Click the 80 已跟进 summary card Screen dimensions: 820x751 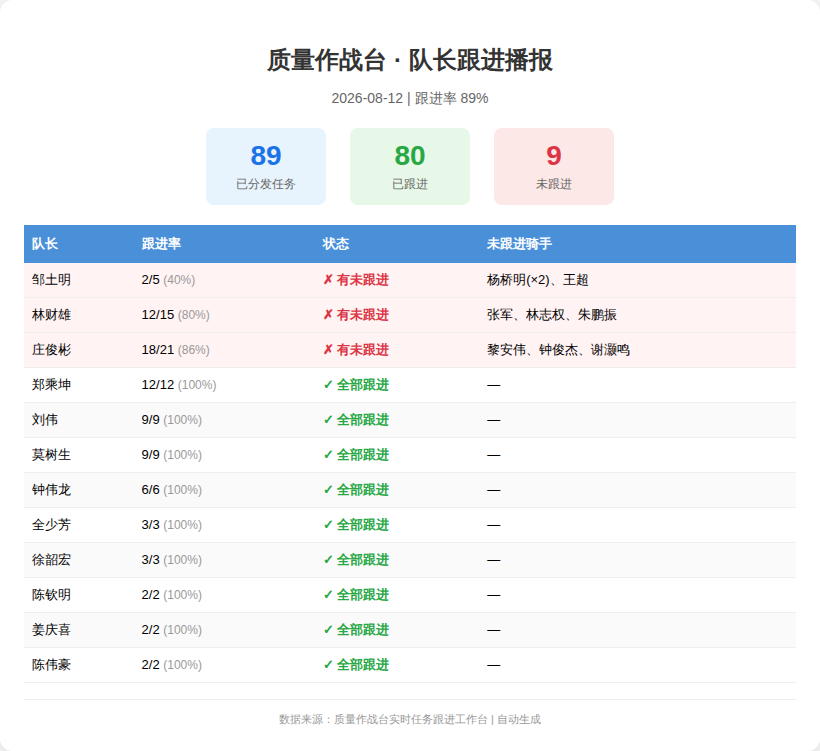pyautogui.click(x=409, y=166)
